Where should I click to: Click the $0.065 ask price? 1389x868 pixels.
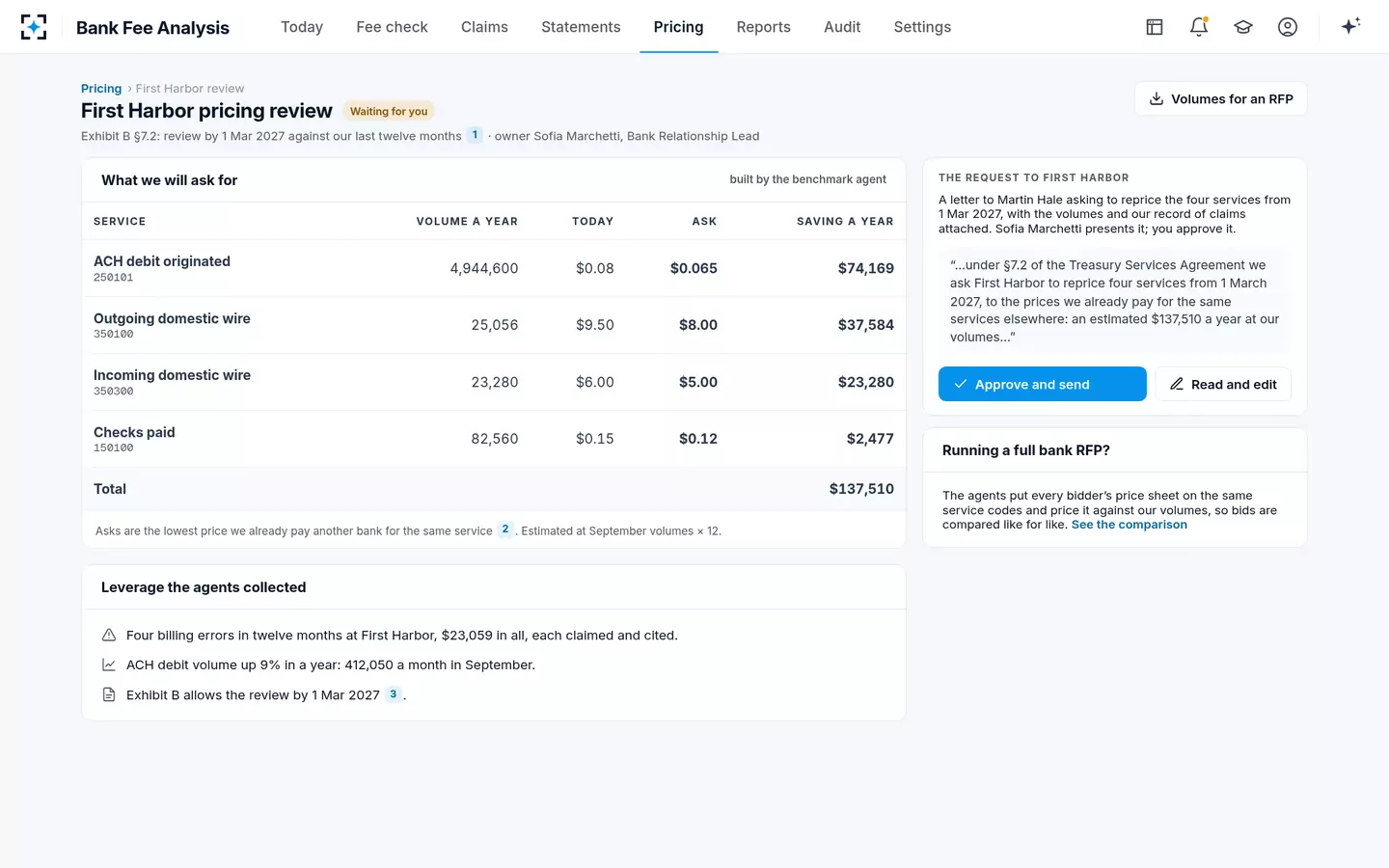point(694,268)
